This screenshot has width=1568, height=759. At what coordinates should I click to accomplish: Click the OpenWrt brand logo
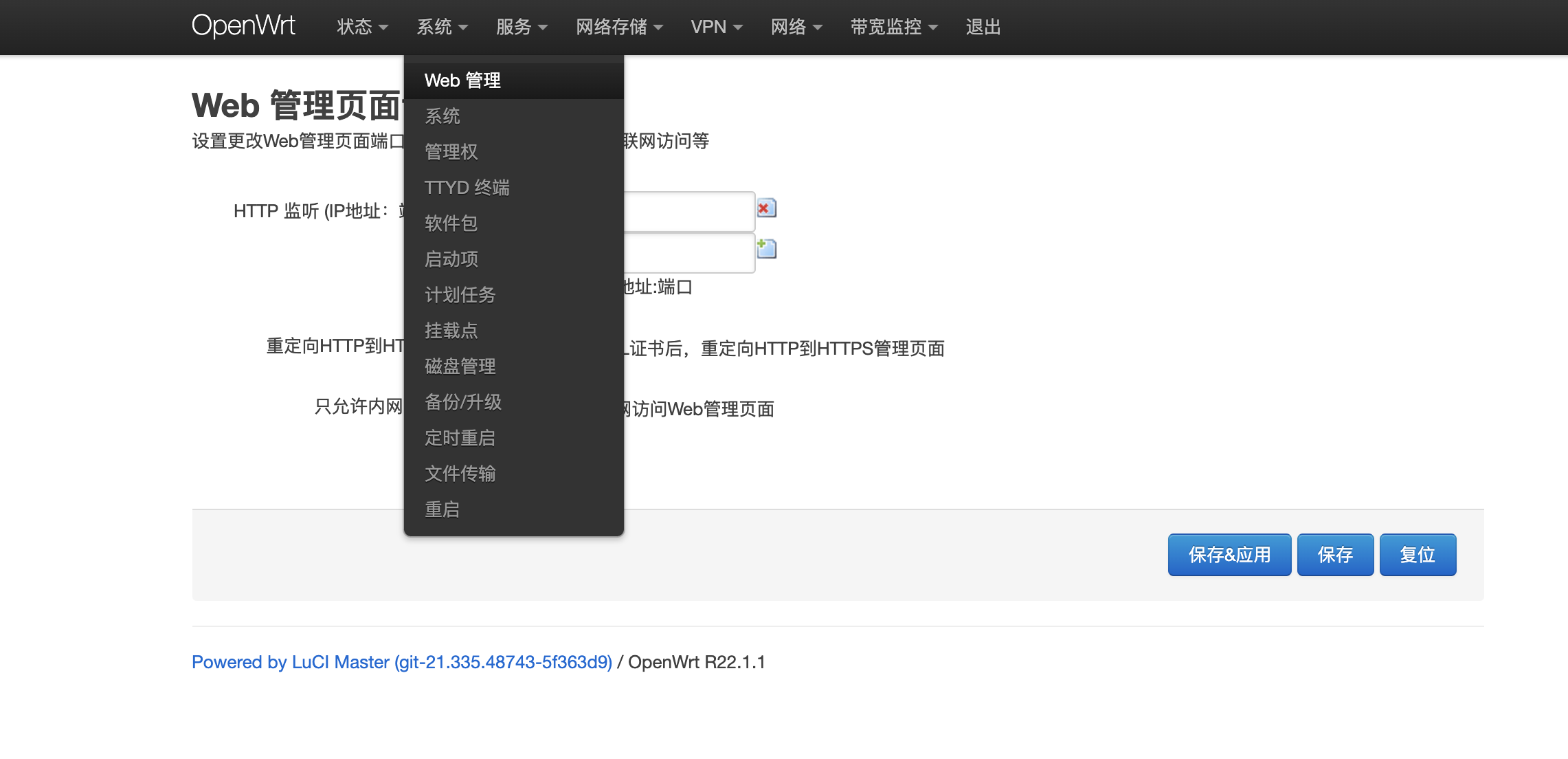tap(243, 25)
